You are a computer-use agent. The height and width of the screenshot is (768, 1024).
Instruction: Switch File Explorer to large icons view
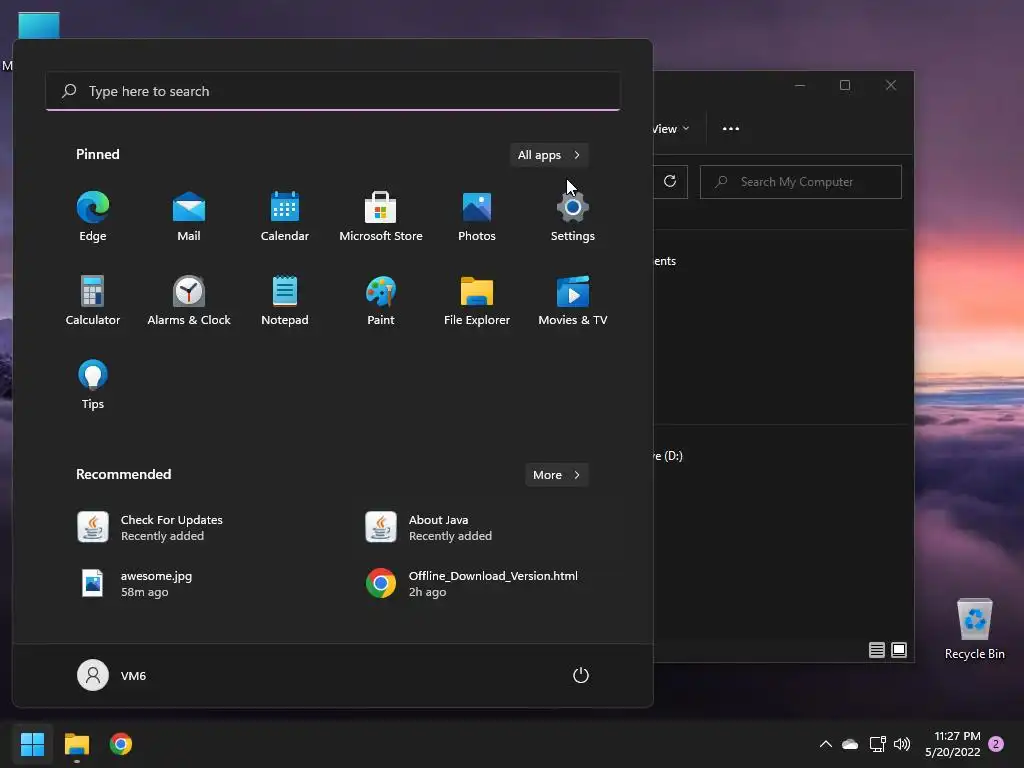(x=899, y=650)
